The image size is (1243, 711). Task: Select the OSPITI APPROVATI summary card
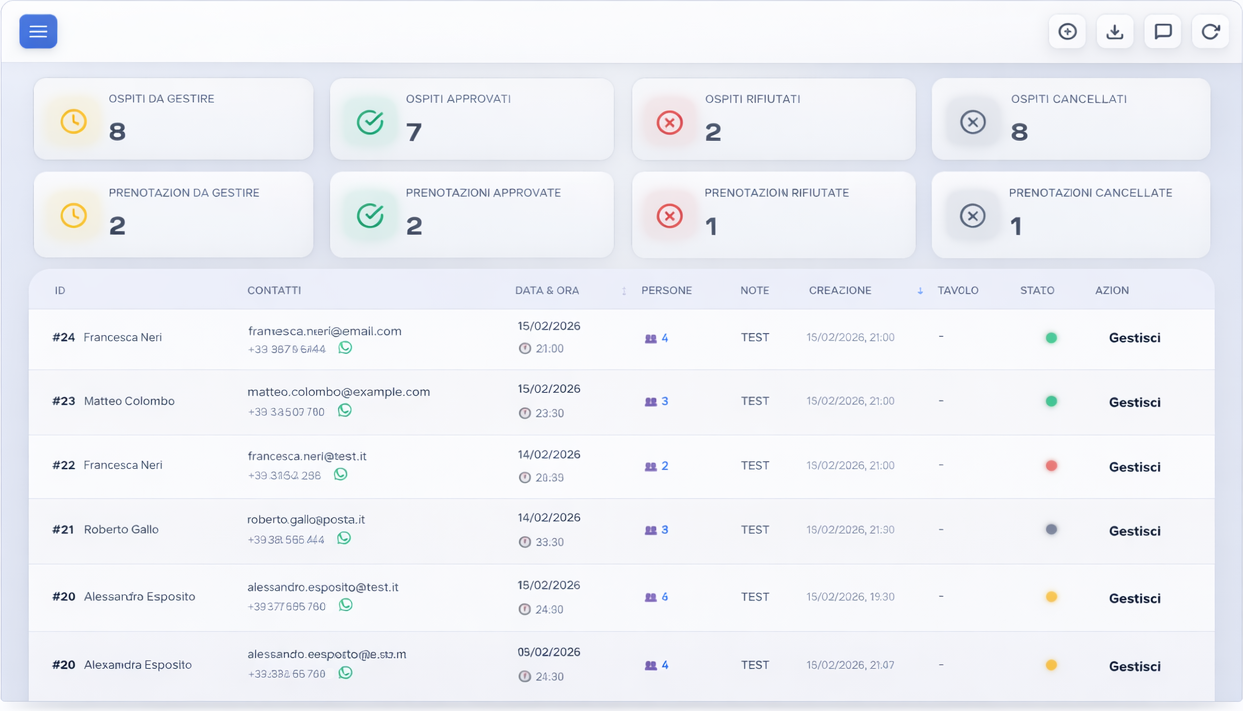coord(471,121)
